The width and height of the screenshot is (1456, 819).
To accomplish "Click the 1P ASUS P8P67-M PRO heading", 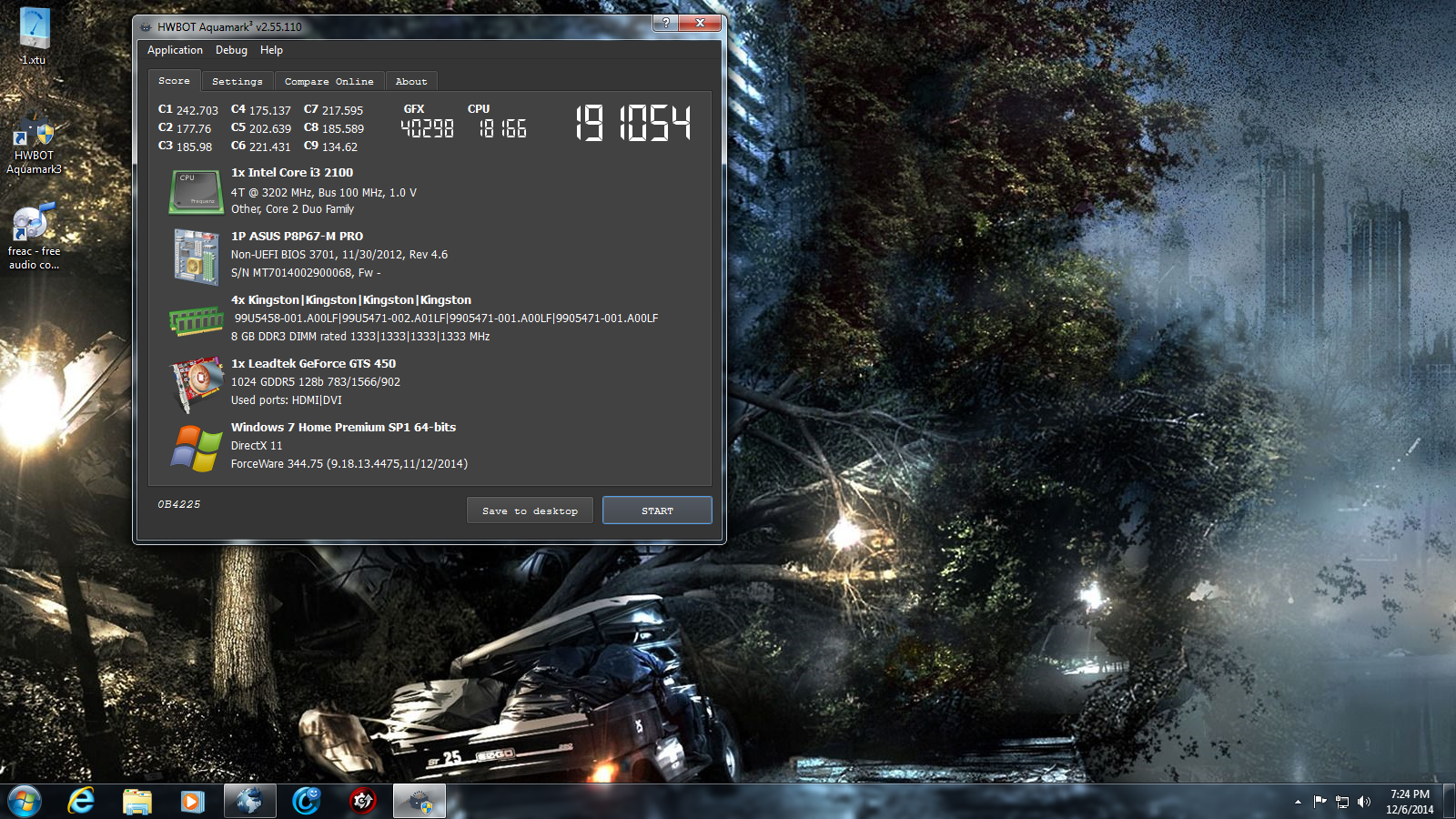I will (x=297, y=236).
